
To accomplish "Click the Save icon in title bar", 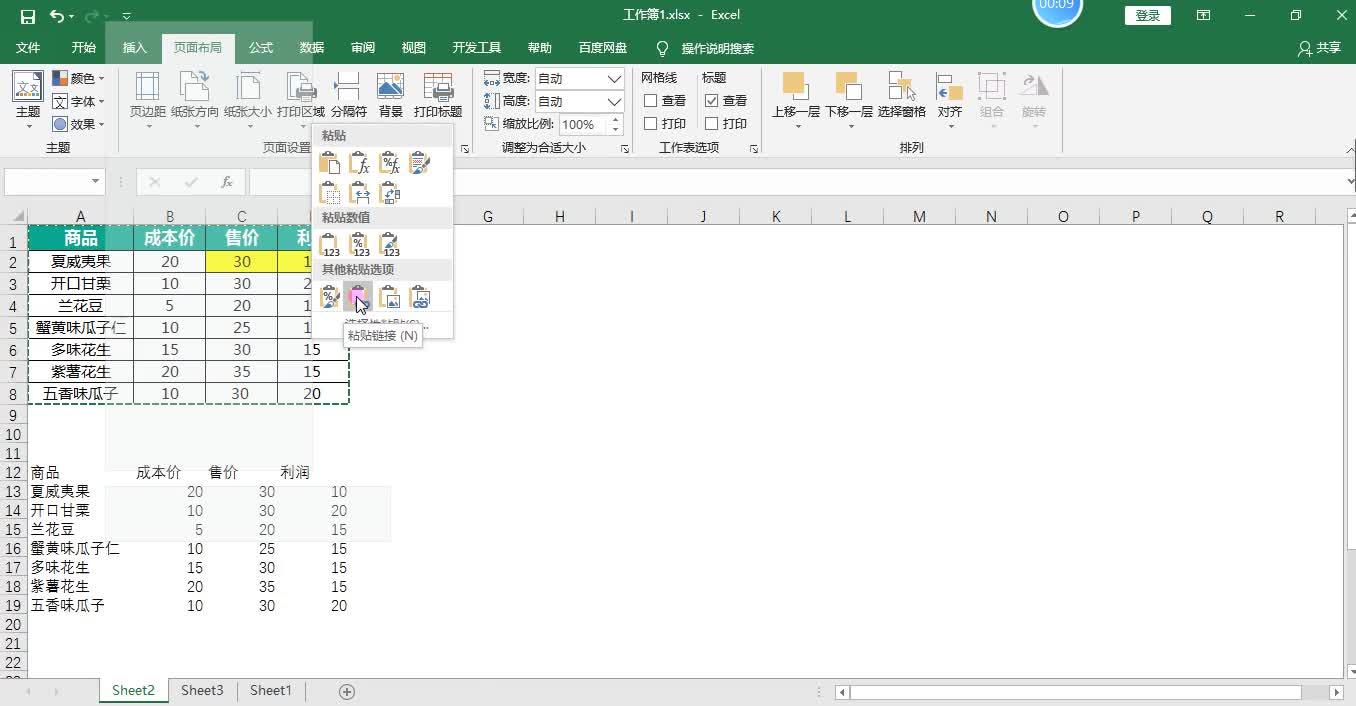I will click(28, 16).
